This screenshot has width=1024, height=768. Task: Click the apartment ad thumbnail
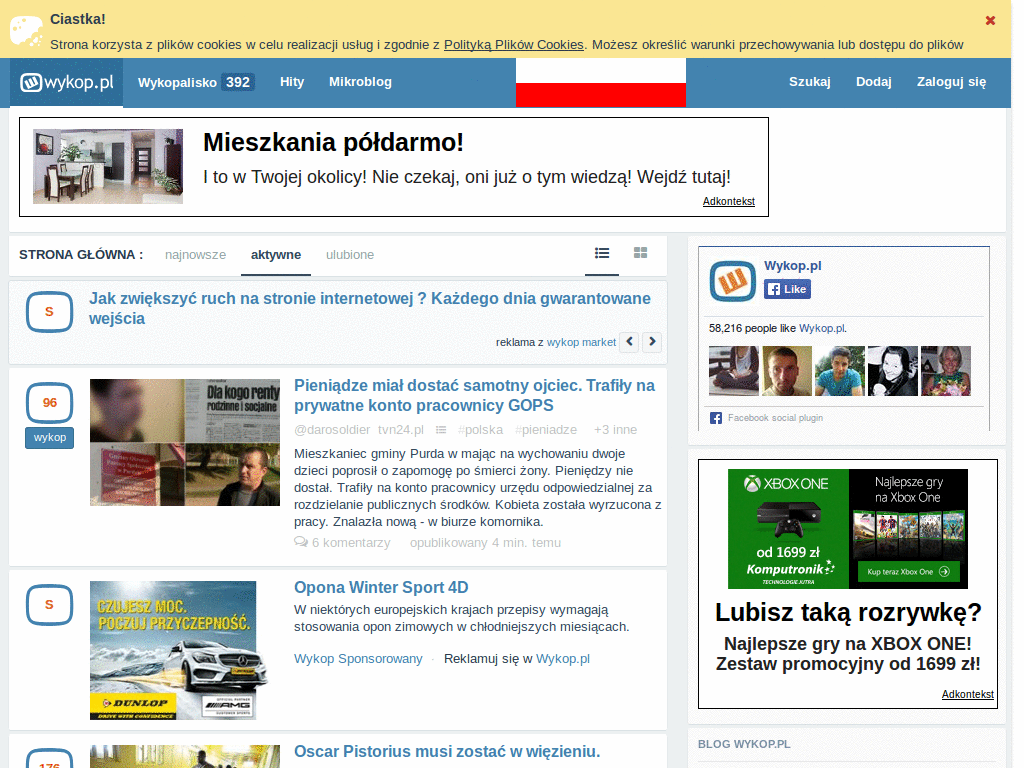108,167
